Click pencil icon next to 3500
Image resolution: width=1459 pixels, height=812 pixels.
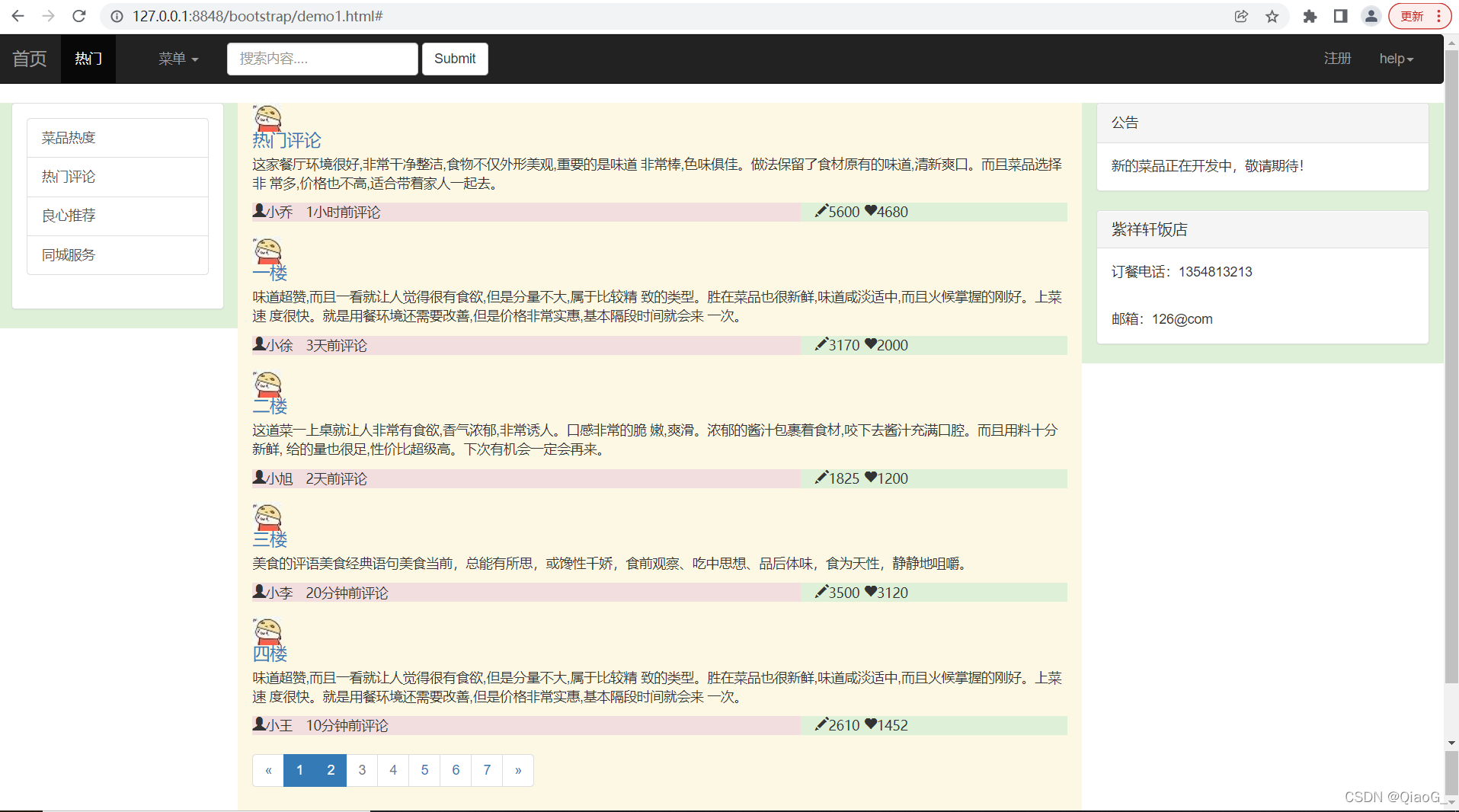[821, 591]
